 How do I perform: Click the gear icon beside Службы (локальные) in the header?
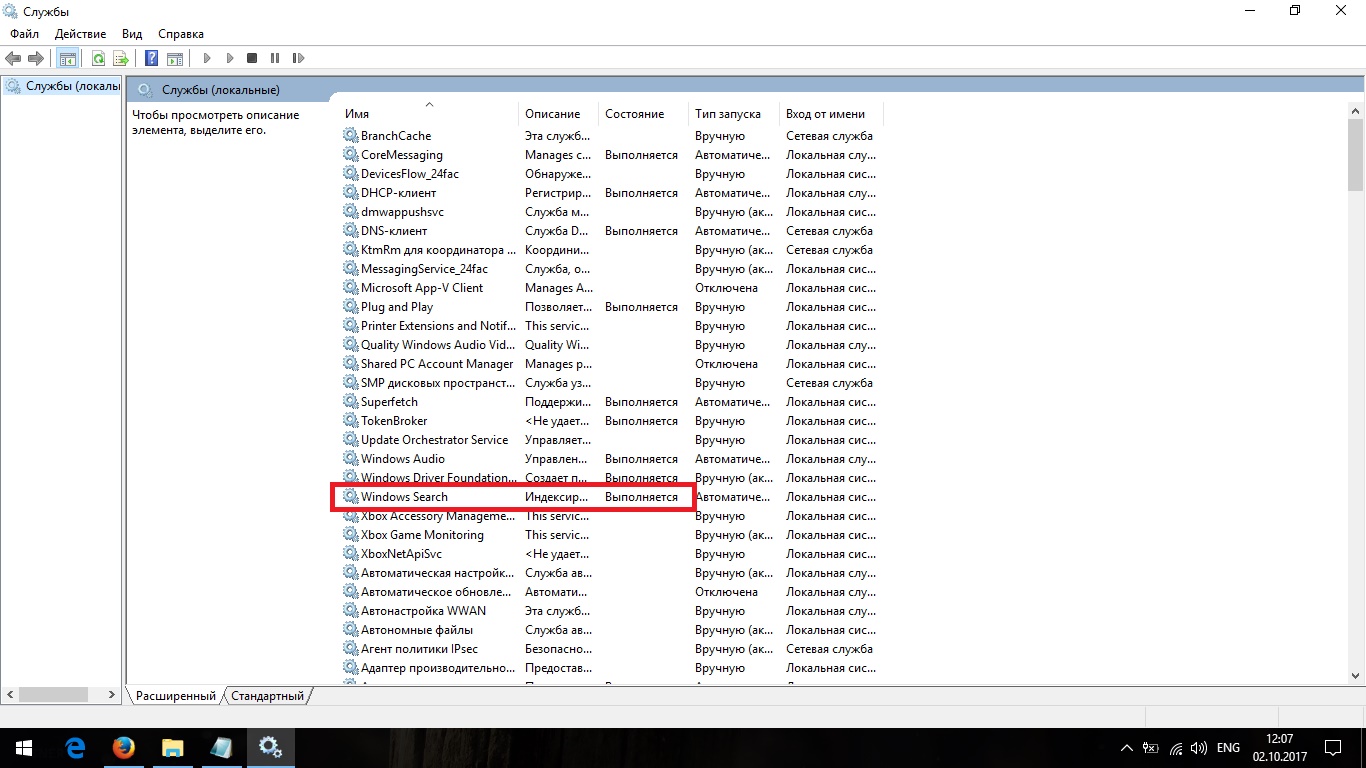click(x=145, y=89)
